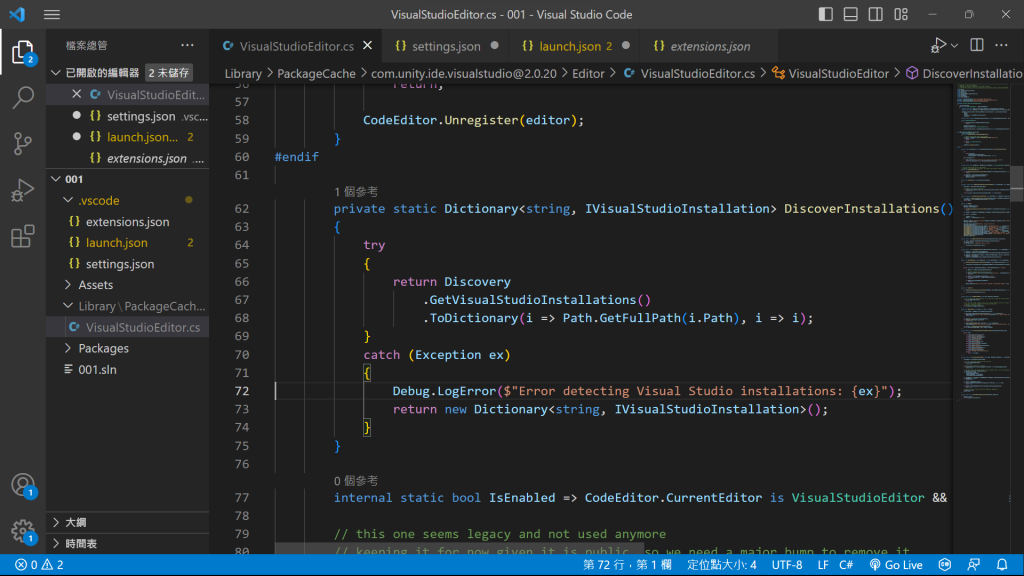Click the 第 72 行 line position indicator

click(627, 565)
